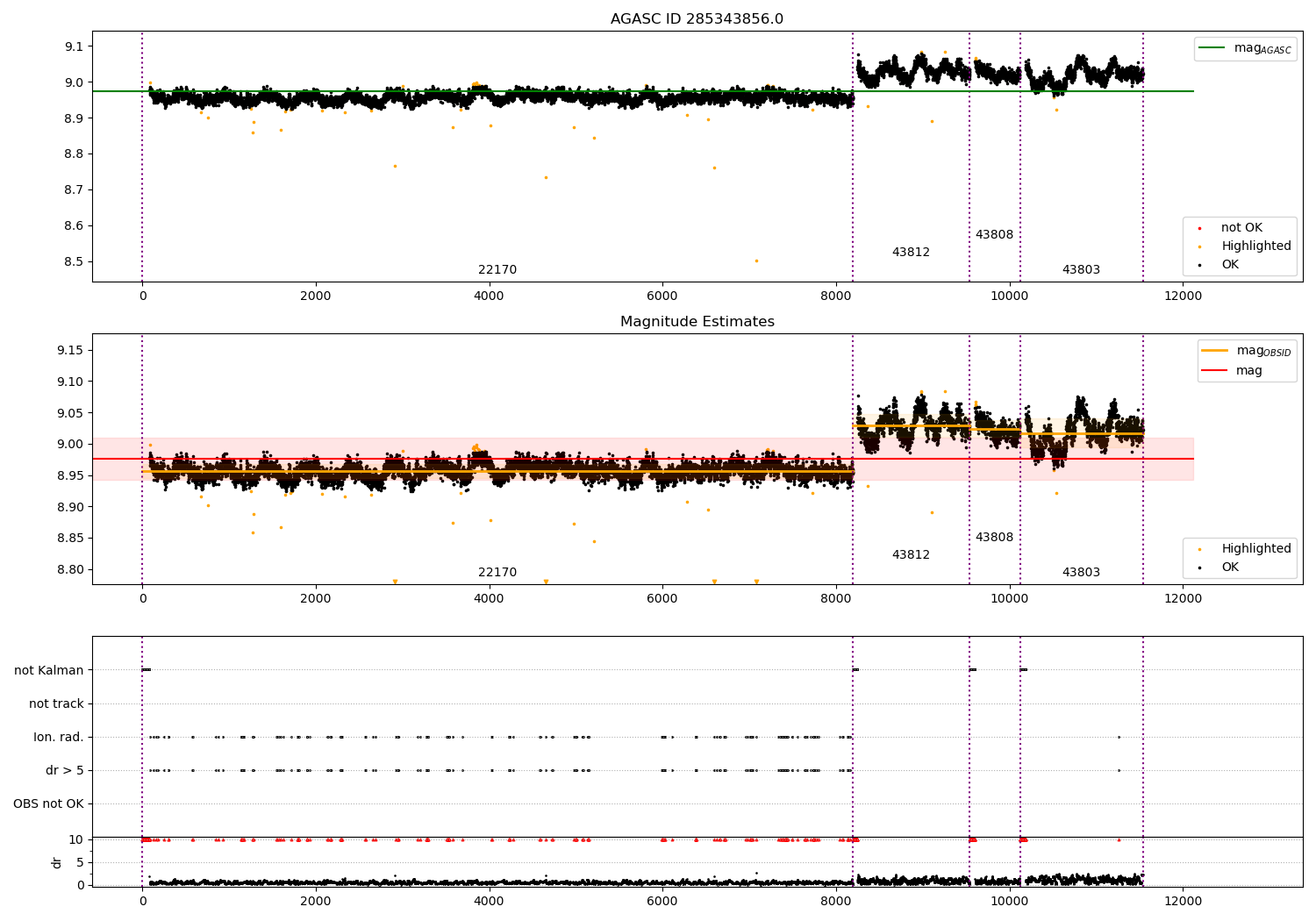Viewport: 1316px width, 921px height.
Task: Select 'OK' legend entry in the top plot
Action: point(1230,265)
